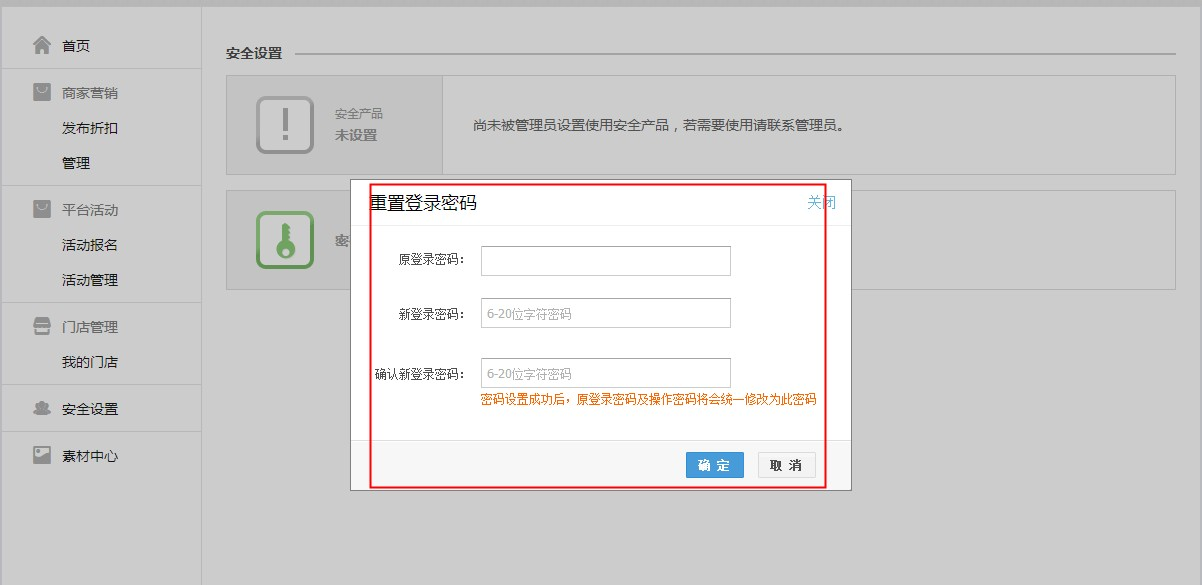Go to 活动报名 in the sidebar
Screen dimensions: 1202x585
(90, 245)
